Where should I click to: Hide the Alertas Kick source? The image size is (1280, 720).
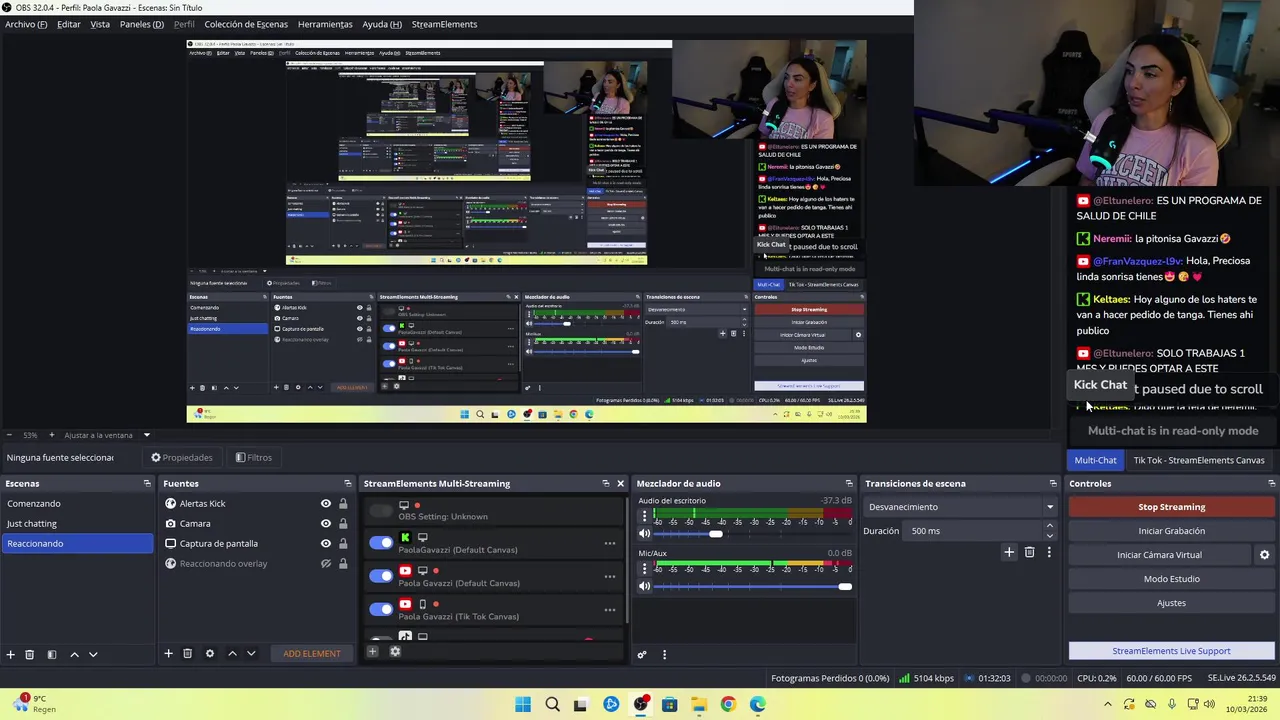(325, 503)
